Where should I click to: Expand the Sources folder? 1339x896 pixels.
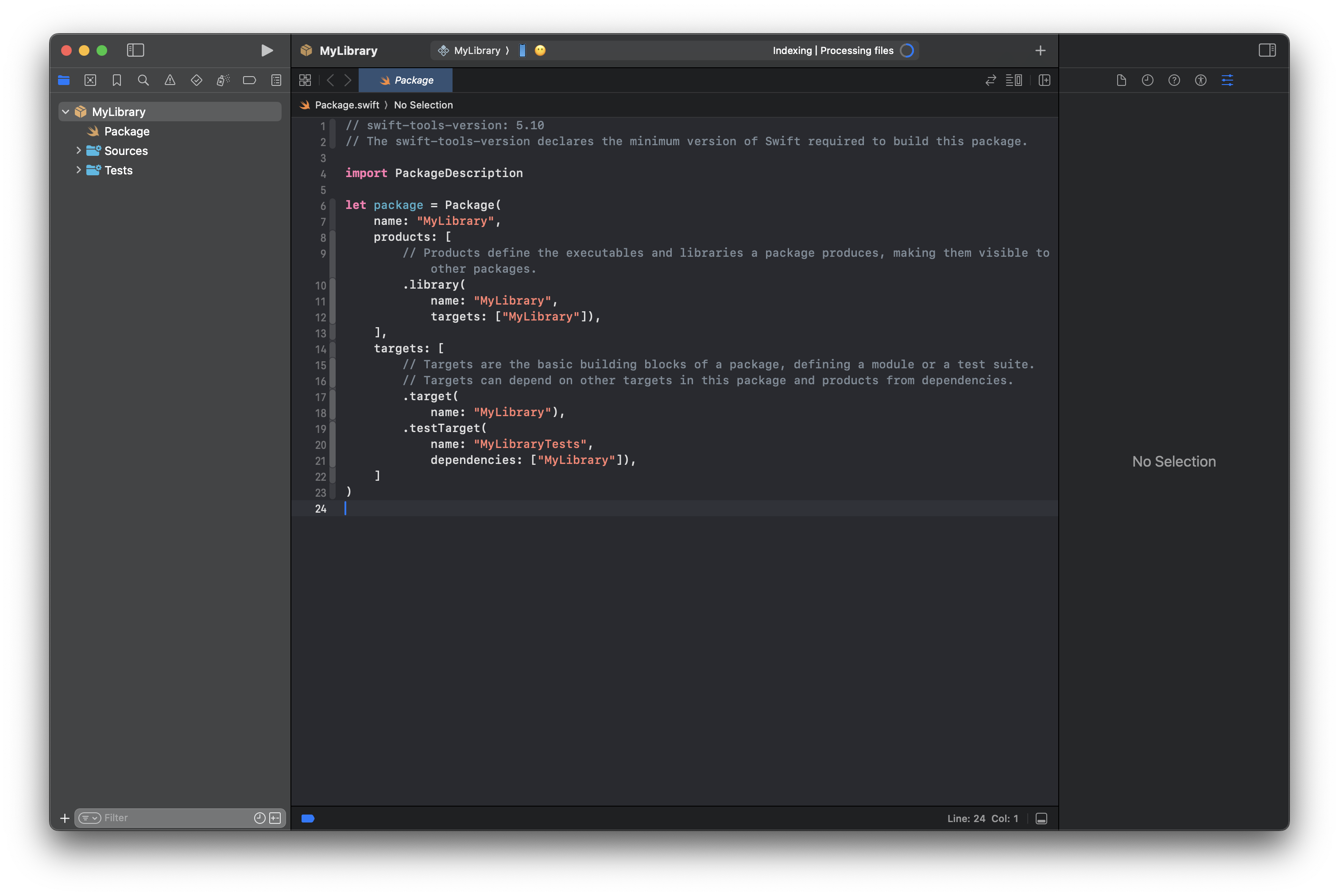tap(78, 150)
